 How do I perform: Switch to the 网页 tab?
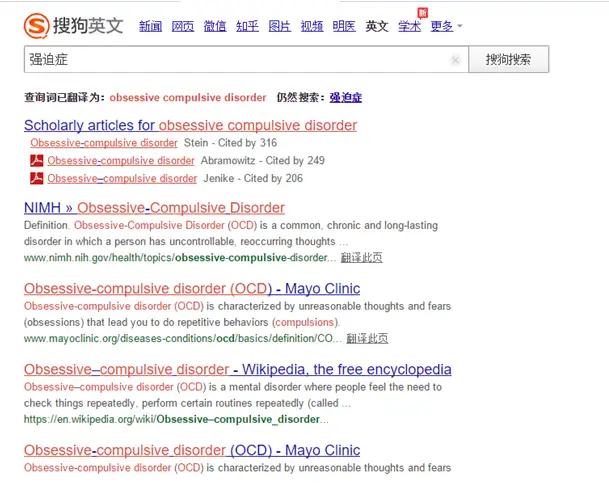click(183, 26)
